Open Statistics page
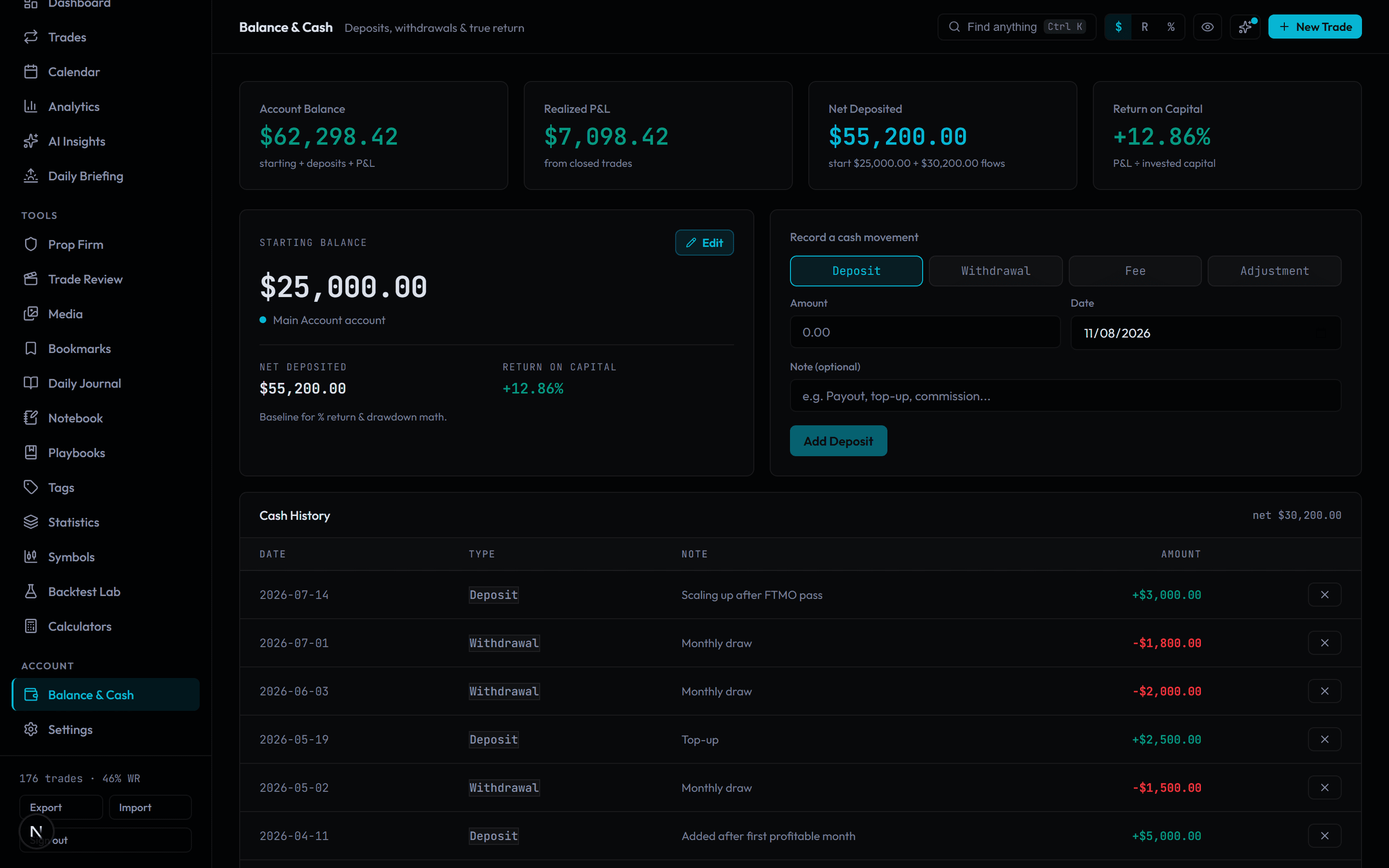The width and height of the screenshot is (1389, 868). [x=106, y=522]
